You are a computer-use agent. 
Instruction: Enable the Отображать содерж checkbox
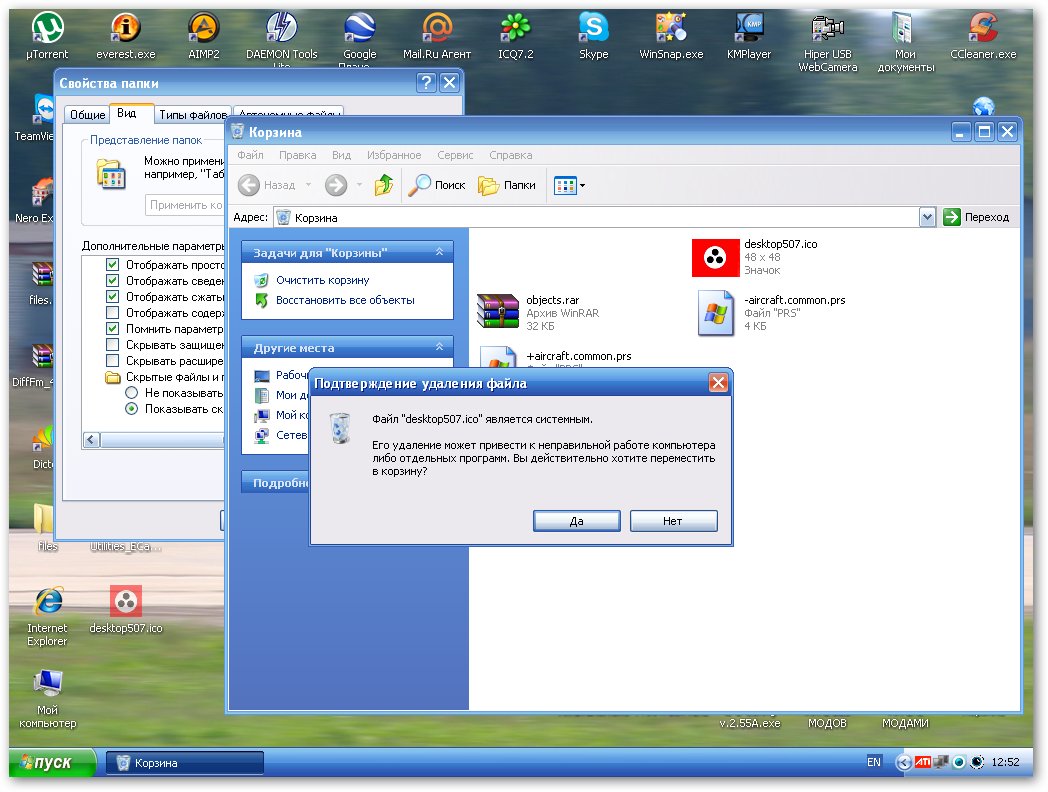(x=112, y=313)
